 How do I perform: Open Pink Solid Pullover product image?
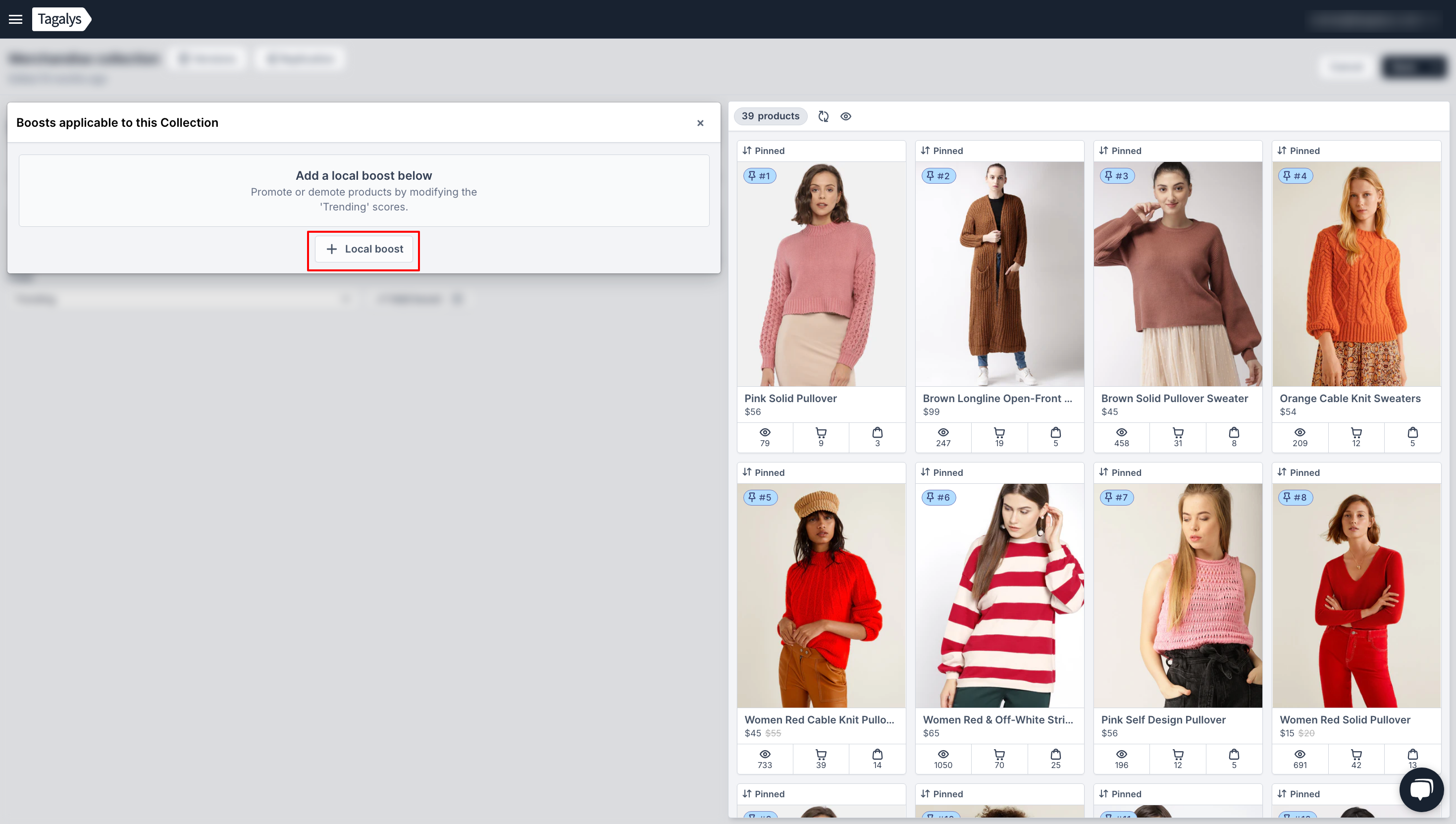click(821, 274)
